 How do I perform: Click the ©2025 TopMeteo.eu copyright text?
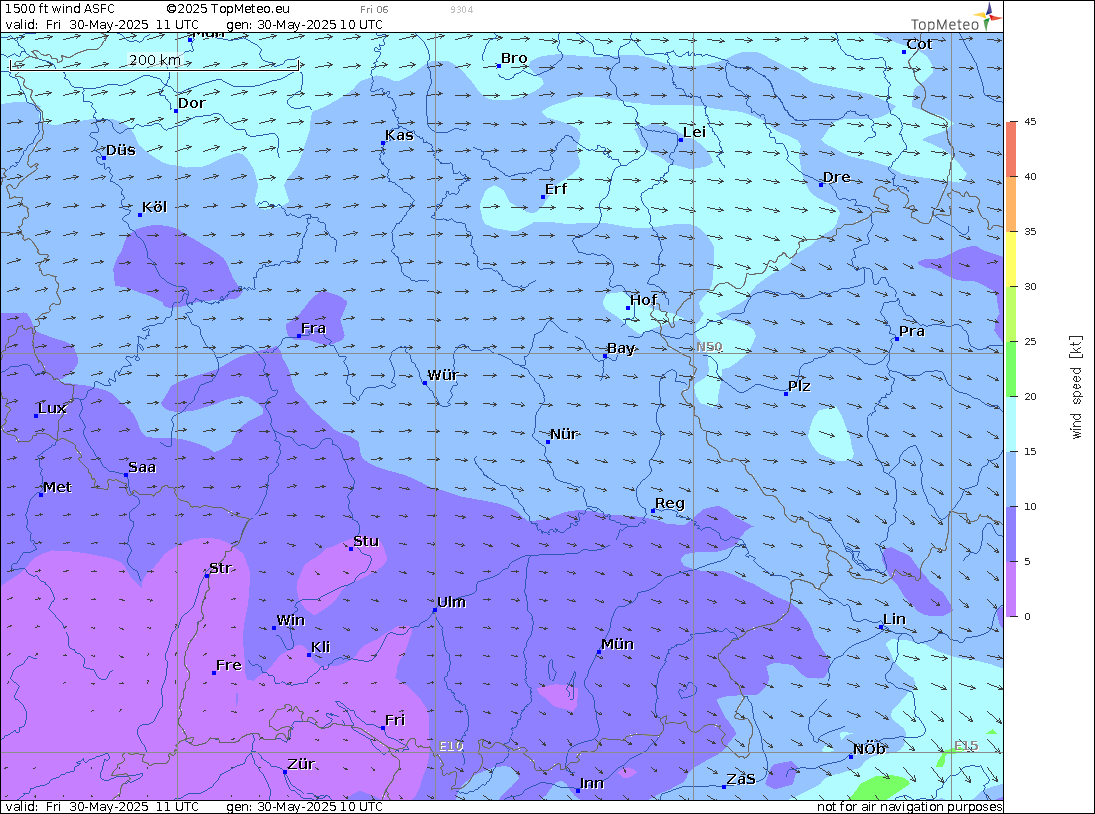pyautogui.click(x=228, y=9)
